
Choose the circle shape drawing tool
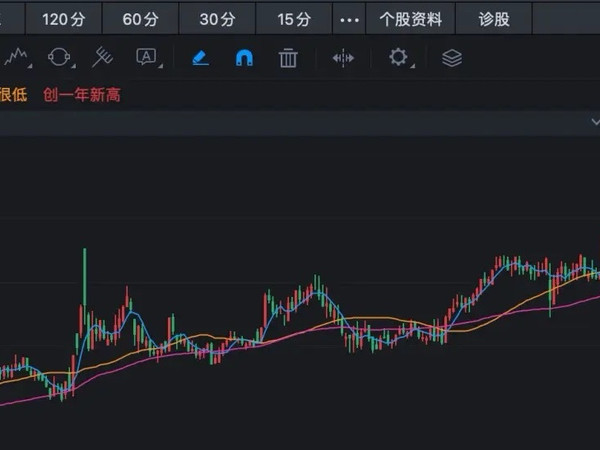coord(59,57)
